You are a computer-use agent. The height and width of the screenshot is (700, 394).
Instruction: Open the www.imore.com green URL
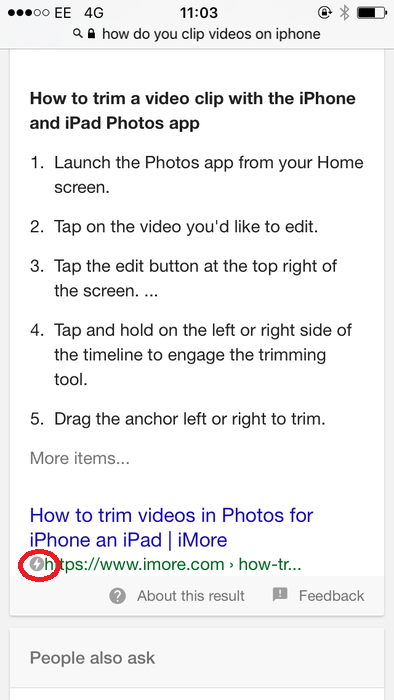[173, 564]
